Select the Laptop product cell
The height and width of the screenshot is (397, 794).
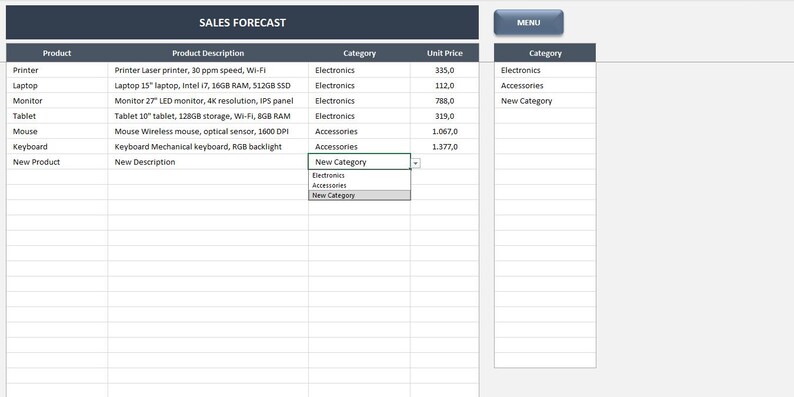pos(57,86)
